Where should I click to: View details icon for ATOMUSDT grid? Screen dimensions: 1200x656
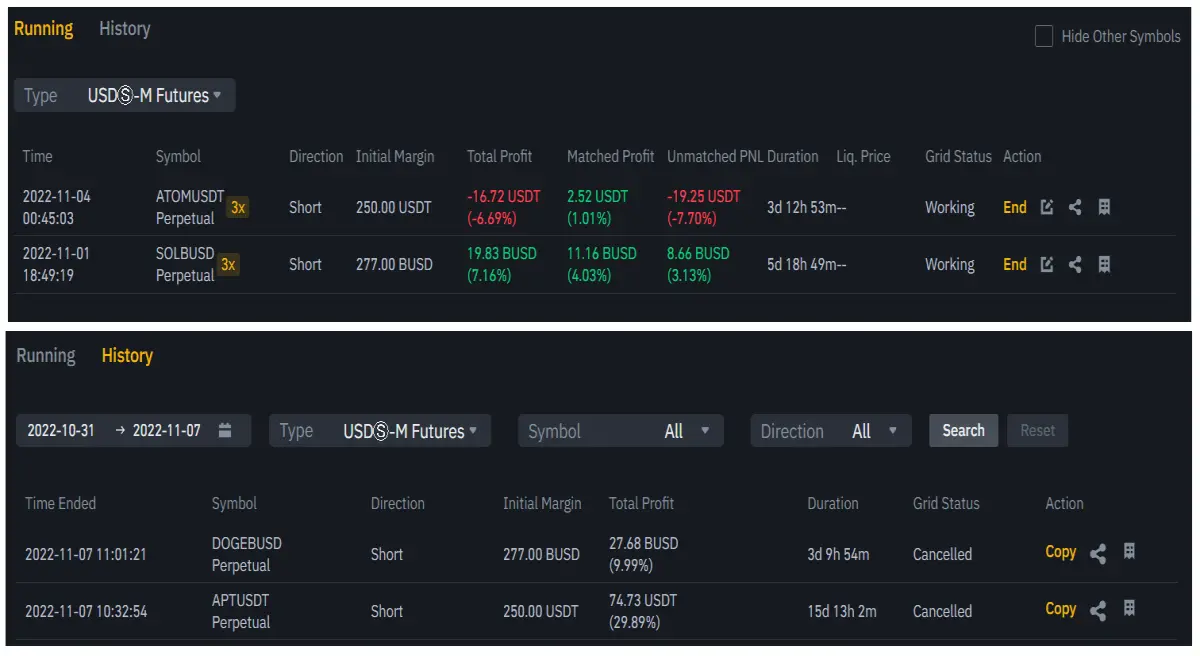1104,207
